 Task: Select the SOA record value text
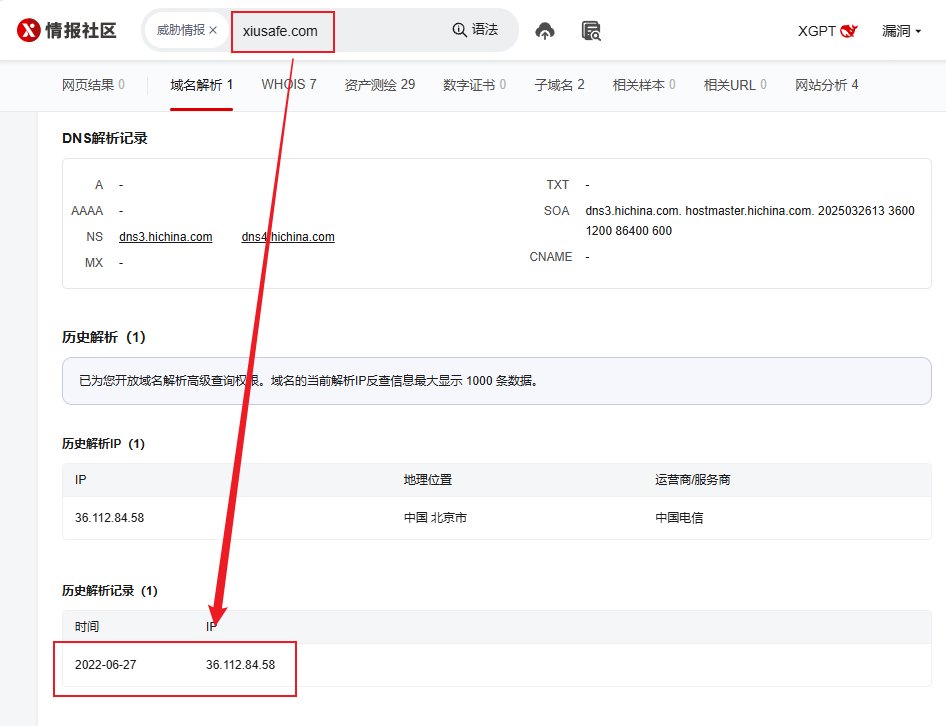point(750,221)
